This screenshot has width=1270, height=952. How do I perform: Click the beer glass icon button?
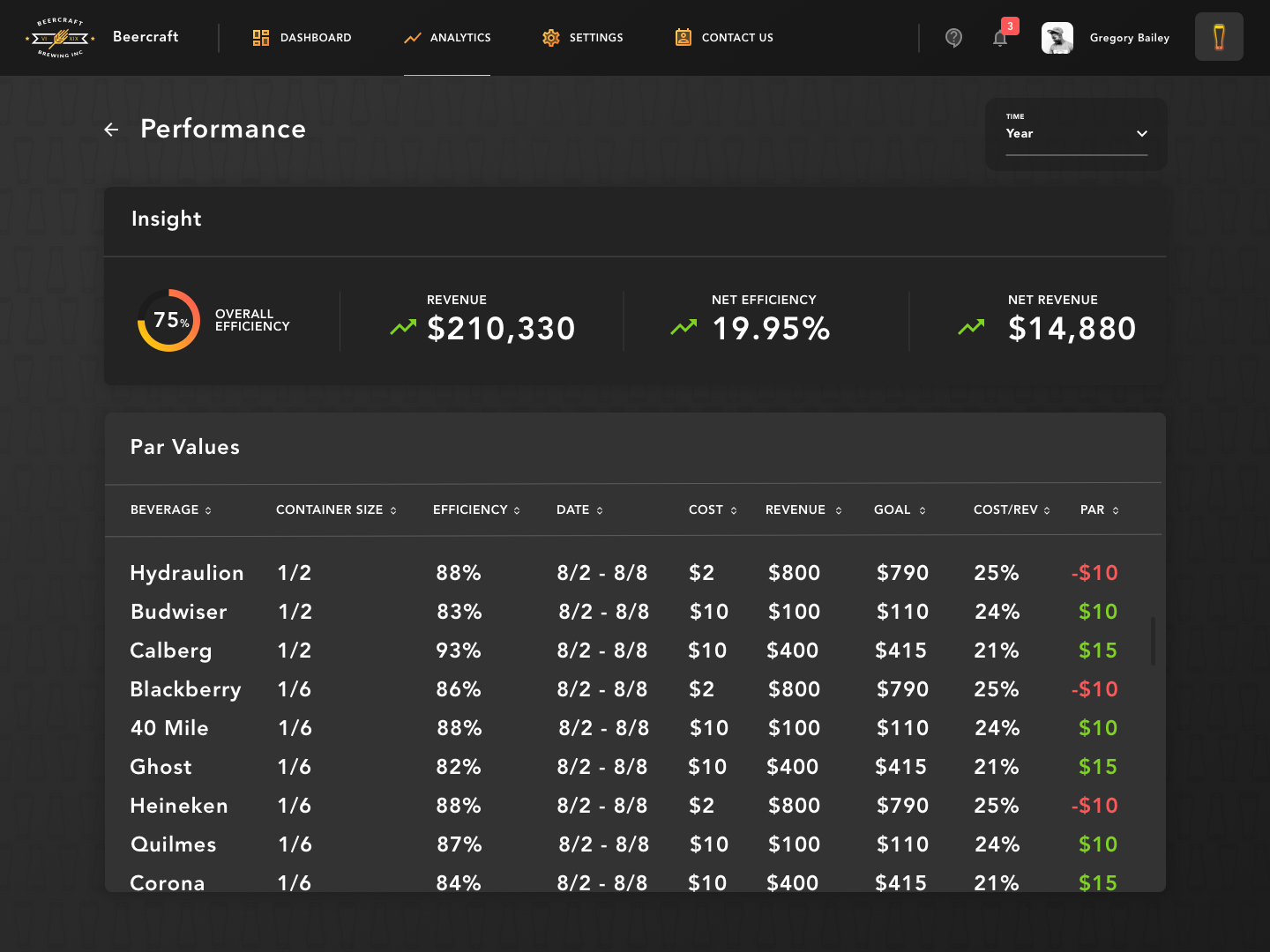(1219, 37)
